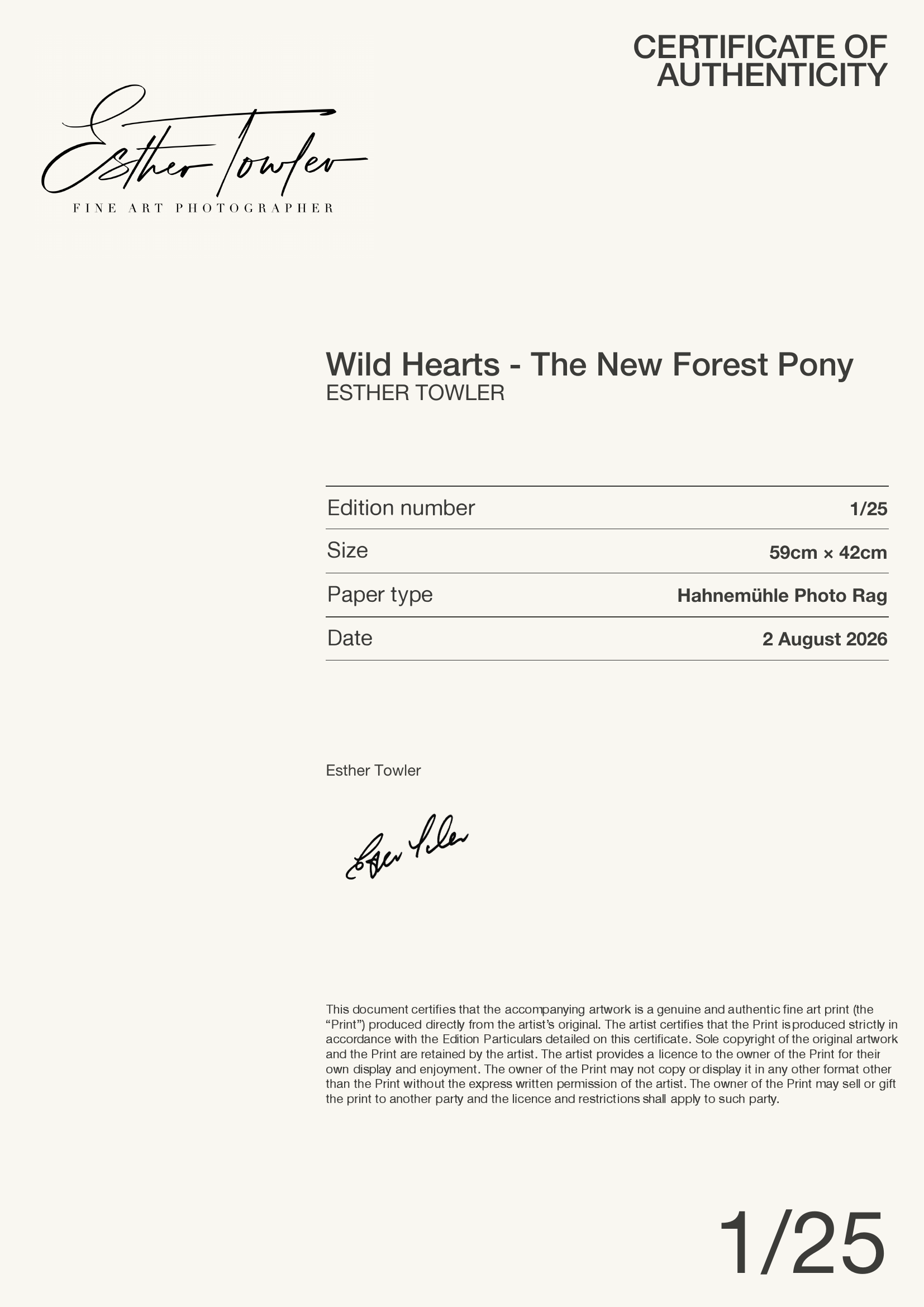Select the 59cm × 42cm size value
Screen dimensions: 924x1307
point(828,553)
